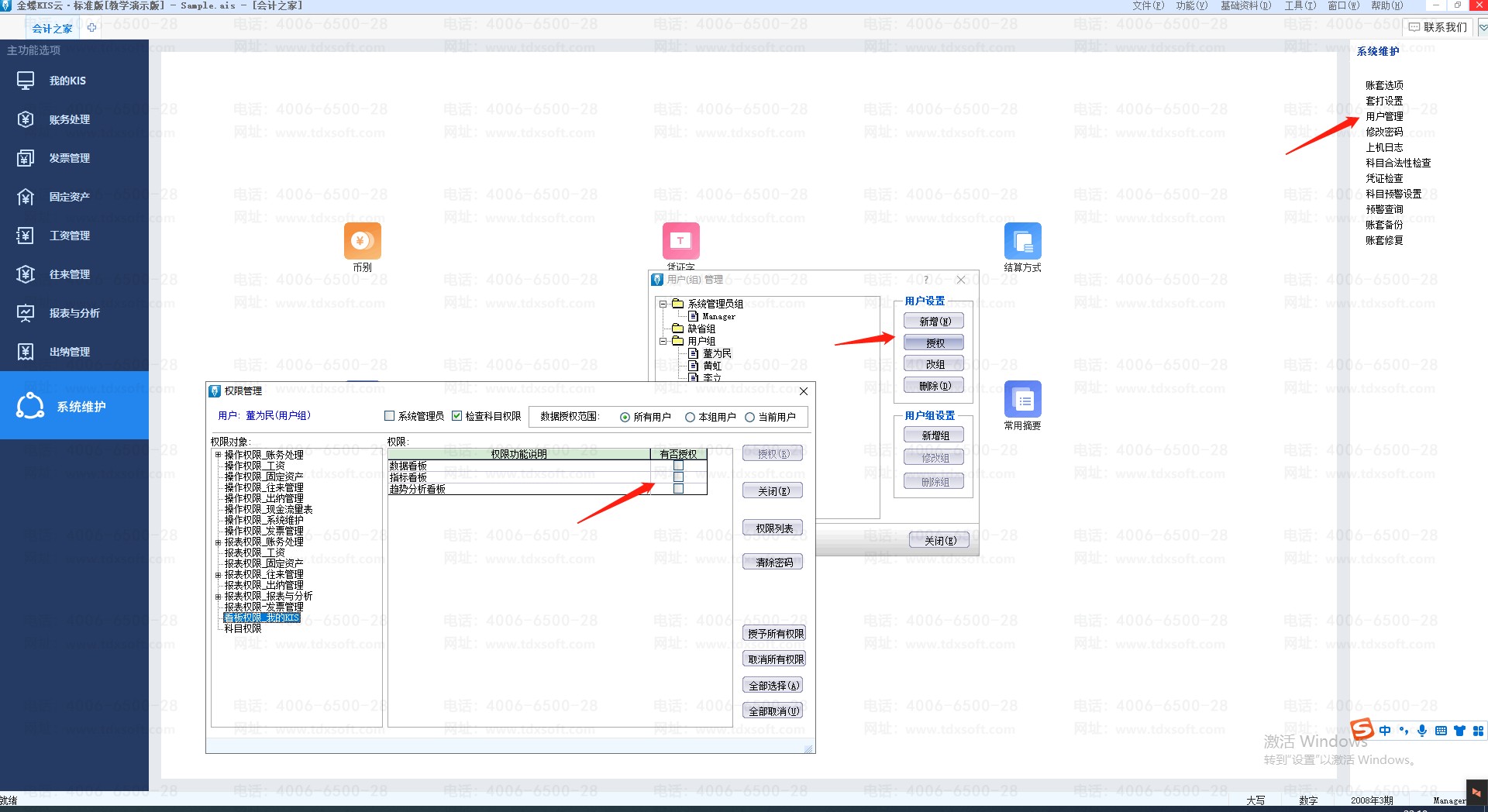Collapse the 系统管理员组 tree node
The image size is (1488, 812).
[663, 304]
